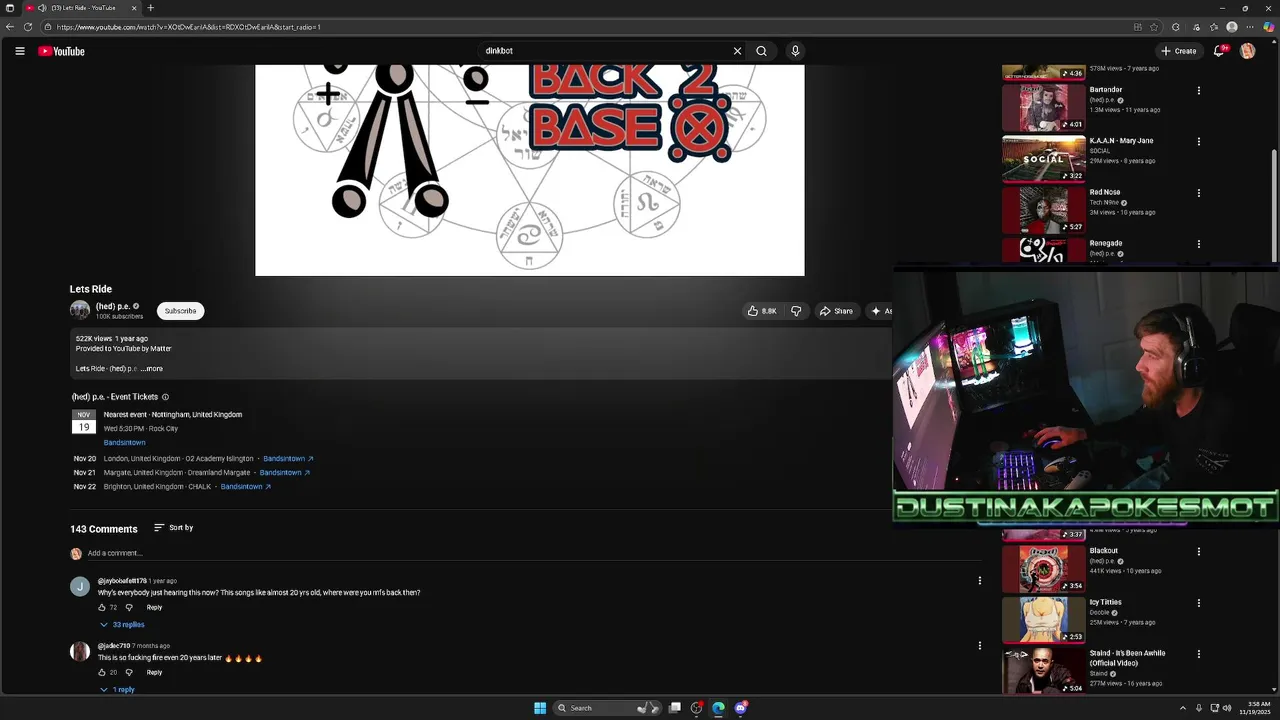Show hidden system tray icons chevron
Image resolution: width=1280 pixels, height=720 pixels.
tap(1183, 708)
